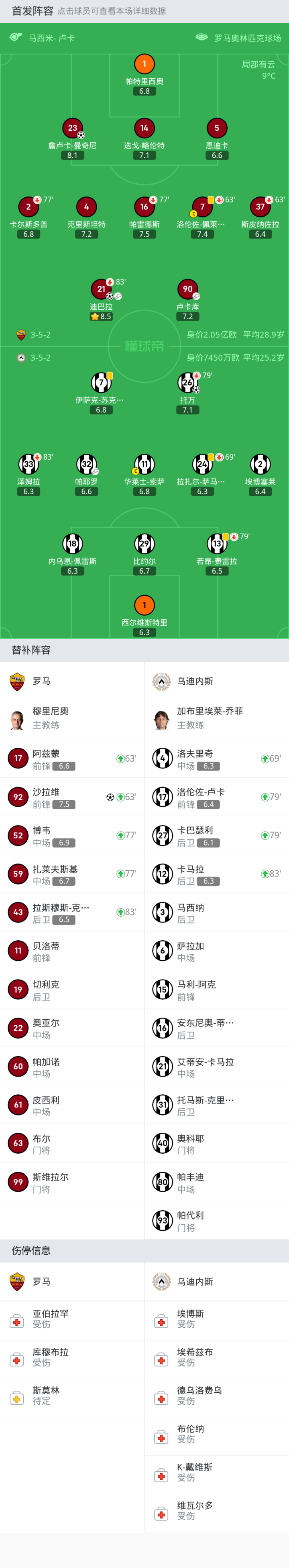
Task: Click the Udinese crest in 伤停信息 section
Action: pyautogui.click(x=161, y=1282)
